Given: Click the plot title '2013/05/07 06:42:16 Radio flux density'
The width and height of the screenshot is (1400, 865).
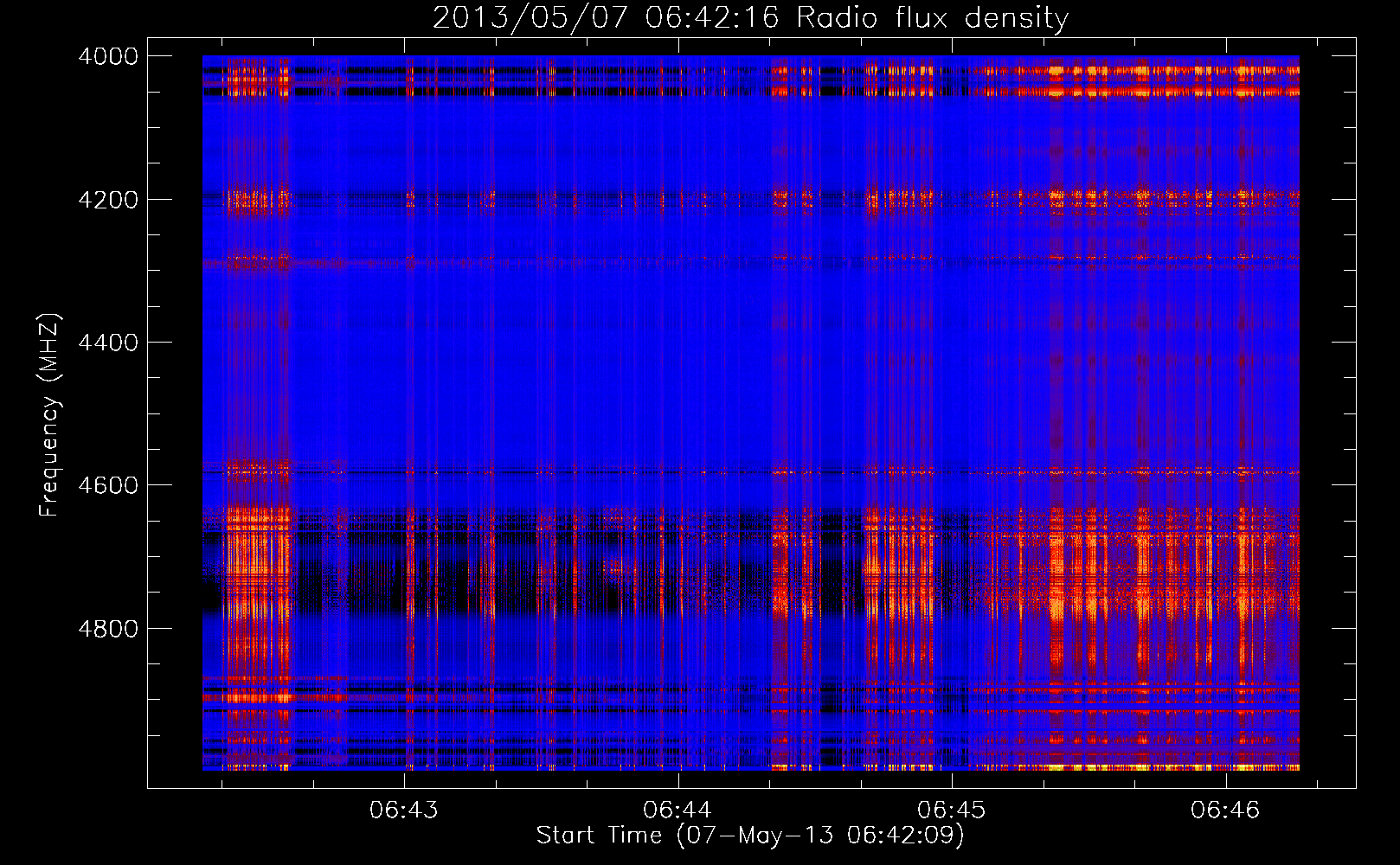Looking at the screenshot, I should (750, 17).
